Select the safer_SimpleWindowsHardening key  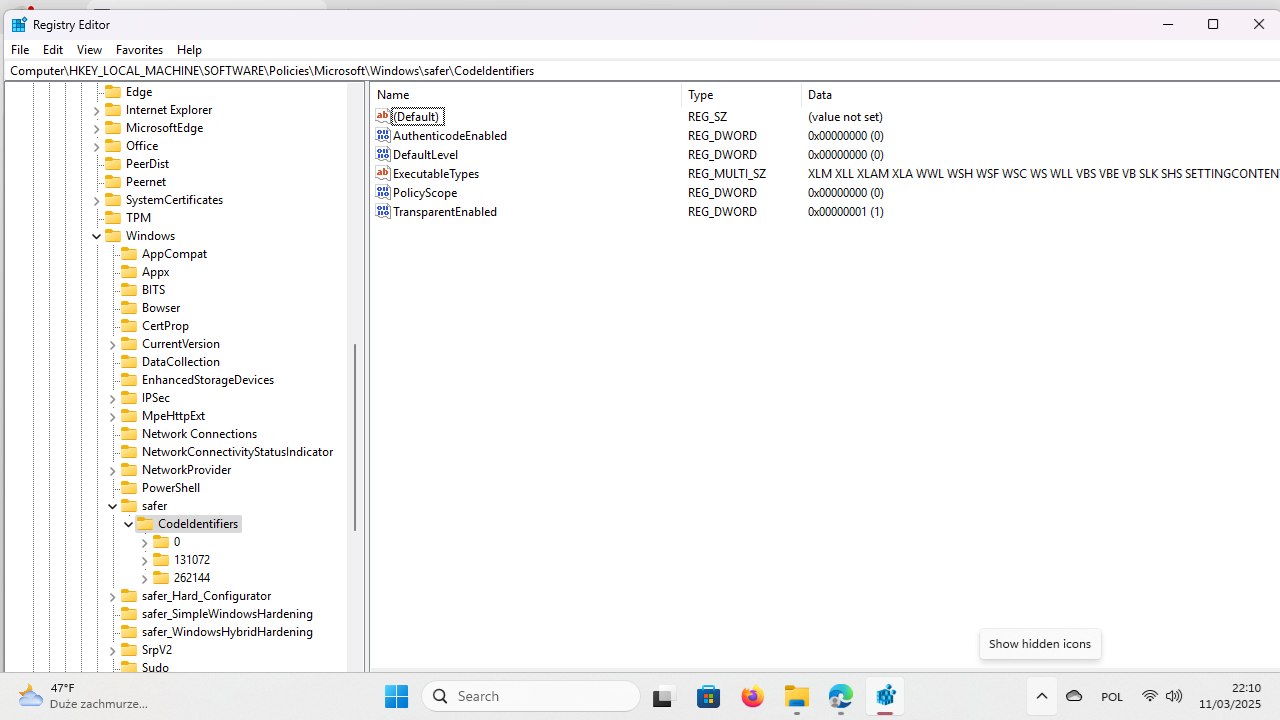(x=227, y=613)
